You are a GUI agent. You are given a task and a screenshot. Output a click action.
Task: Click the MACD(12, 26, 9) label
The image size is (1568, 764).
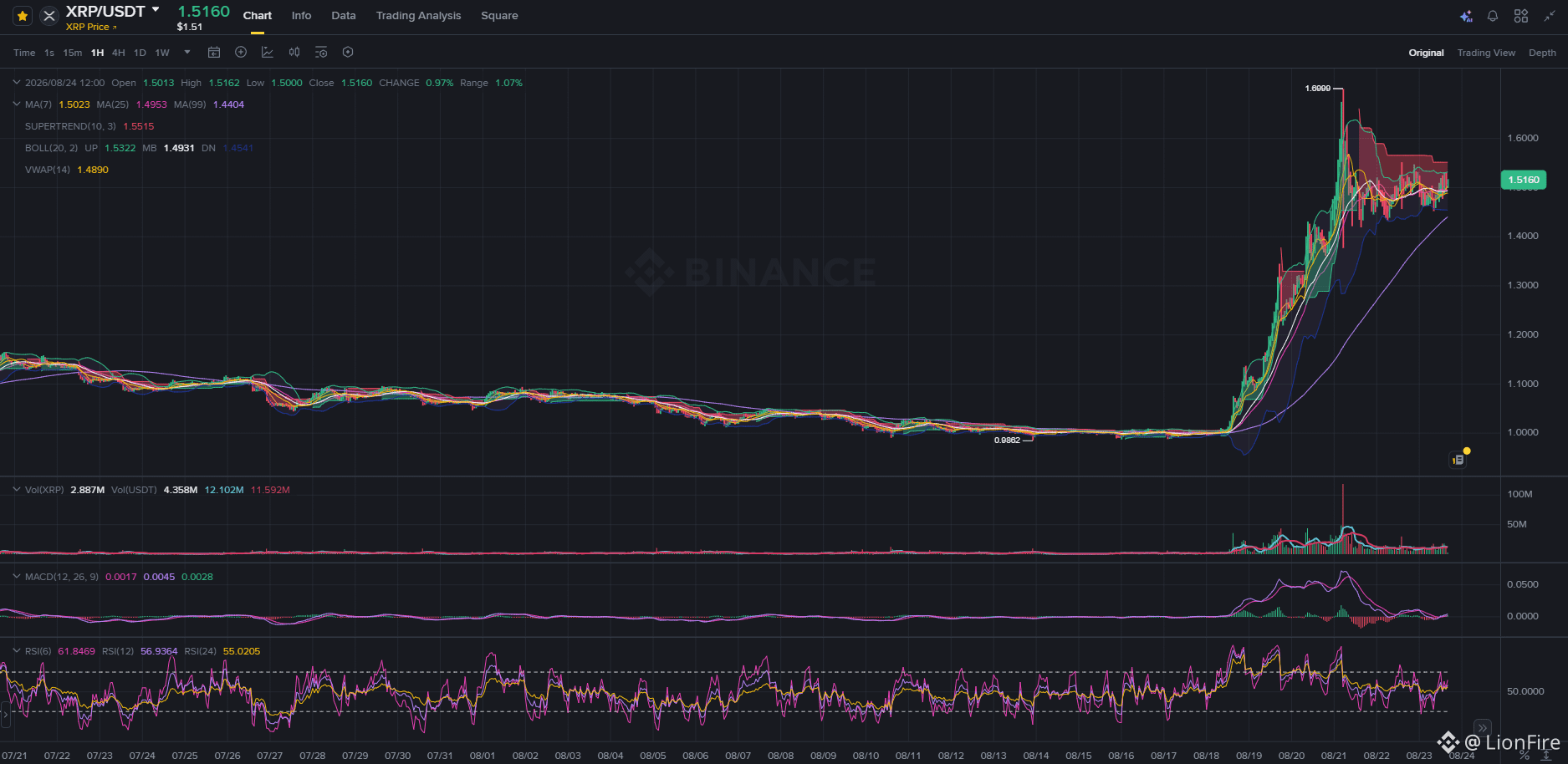pyautogui.click(x=62, y=577)
